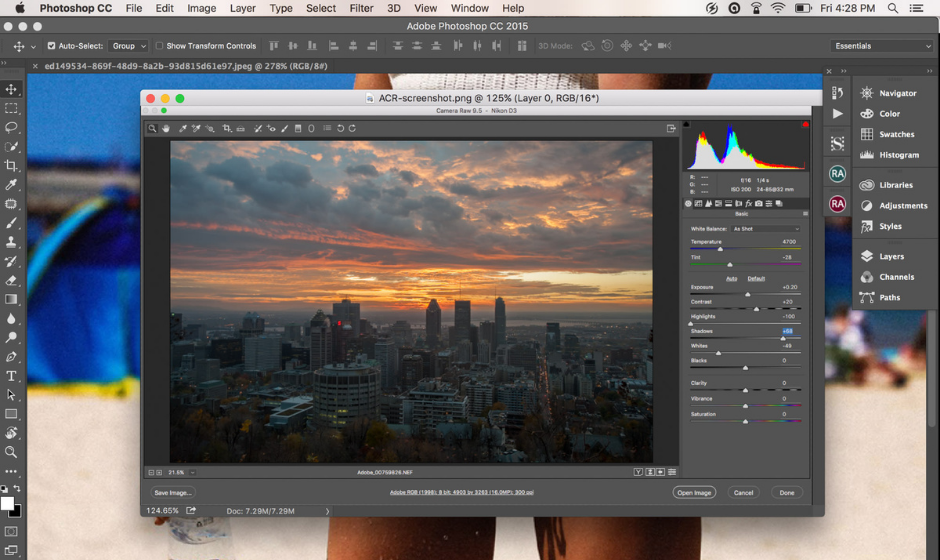This screenshot has width=940, height=560.
Task: Open the Select menu
Action: [321, 8]
